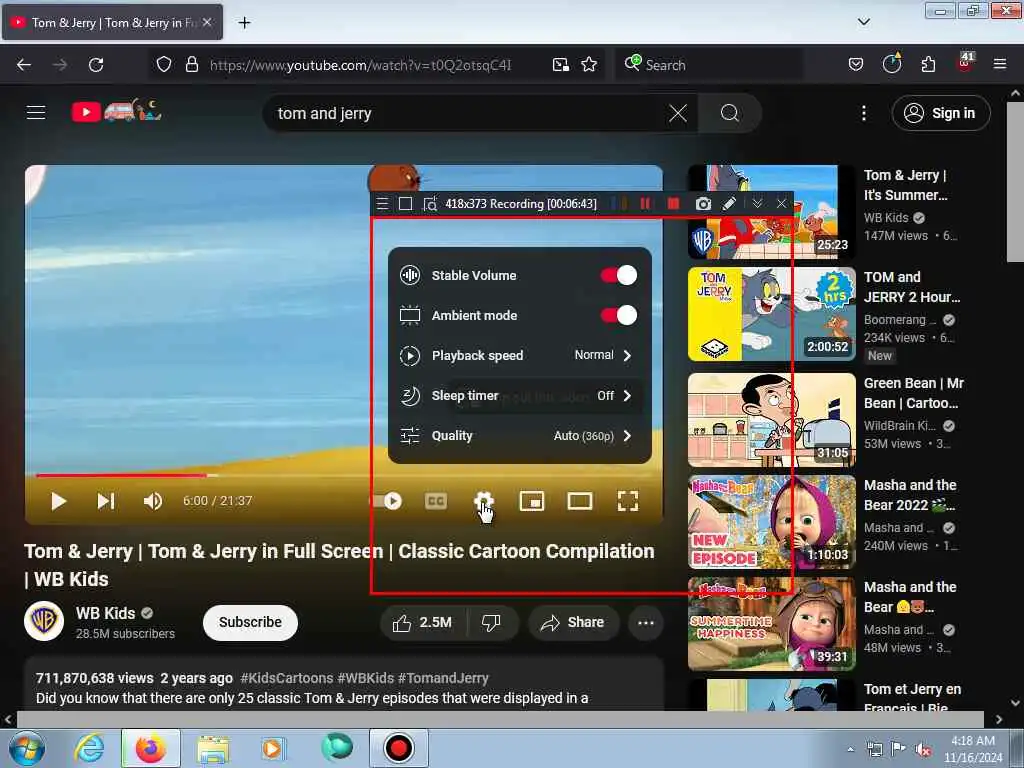1024x768 pixels.
Task: Expand Quality Auto (360p) chevron
Action: coord(627,436)
